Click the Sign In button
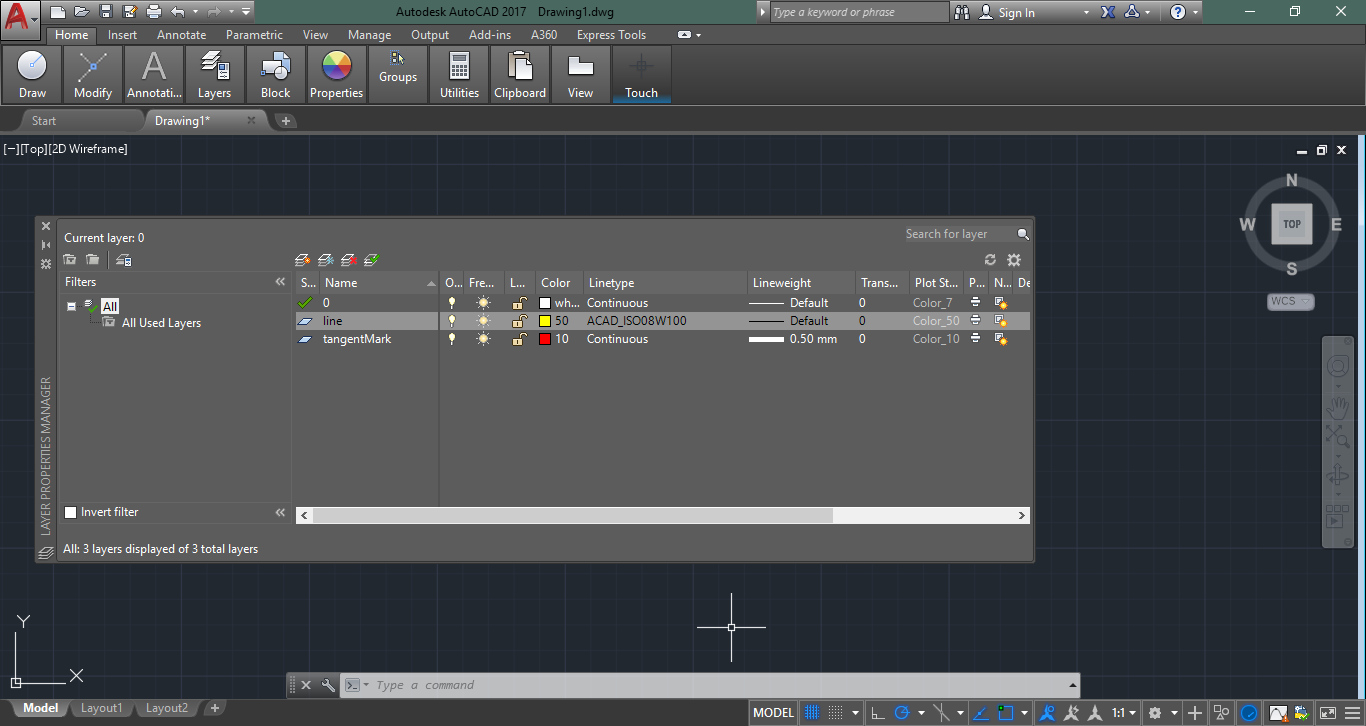Image resolution: width=1366 pixels, height=726 pixels. (1016, 13)
